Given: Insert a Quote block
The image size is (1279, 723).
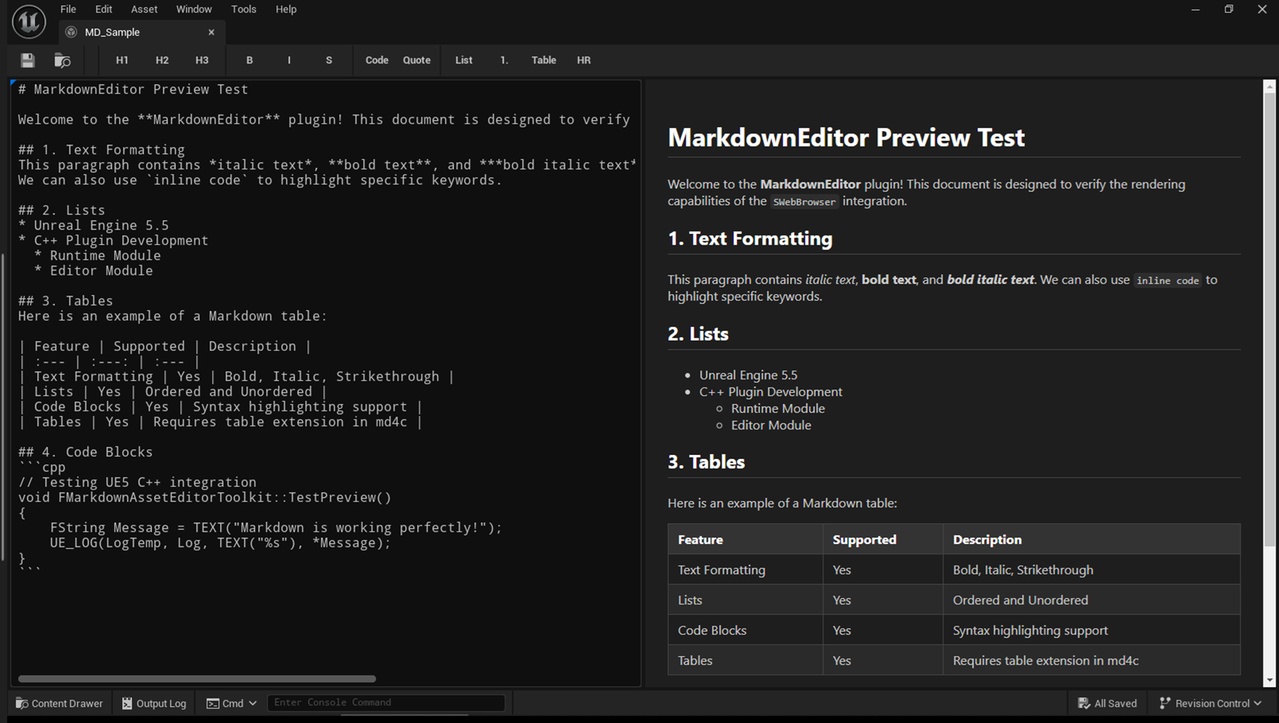Looking at the screenshot, I should (417, 60).
